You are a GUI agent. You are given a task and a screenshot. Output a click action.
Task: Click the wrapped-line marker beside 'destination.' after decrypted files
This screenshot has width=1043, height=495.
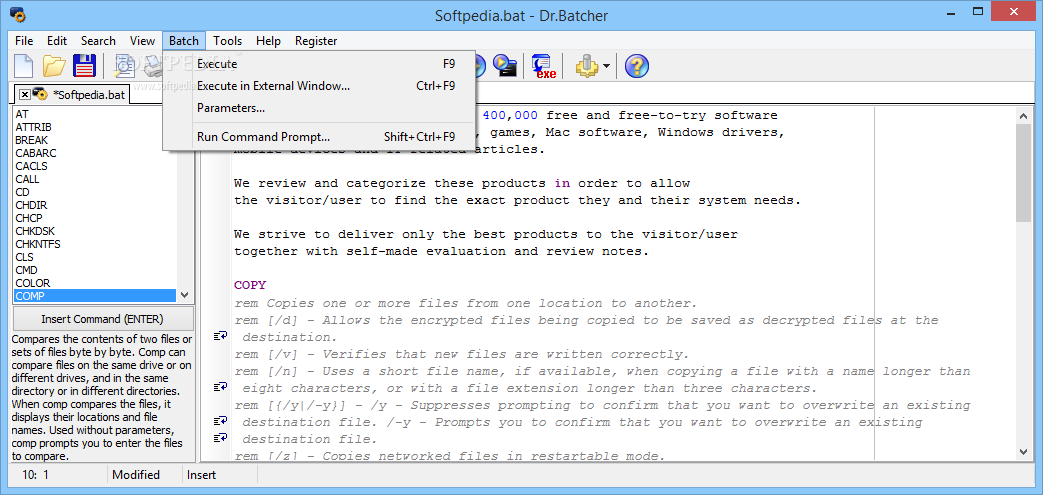[221, 336]
